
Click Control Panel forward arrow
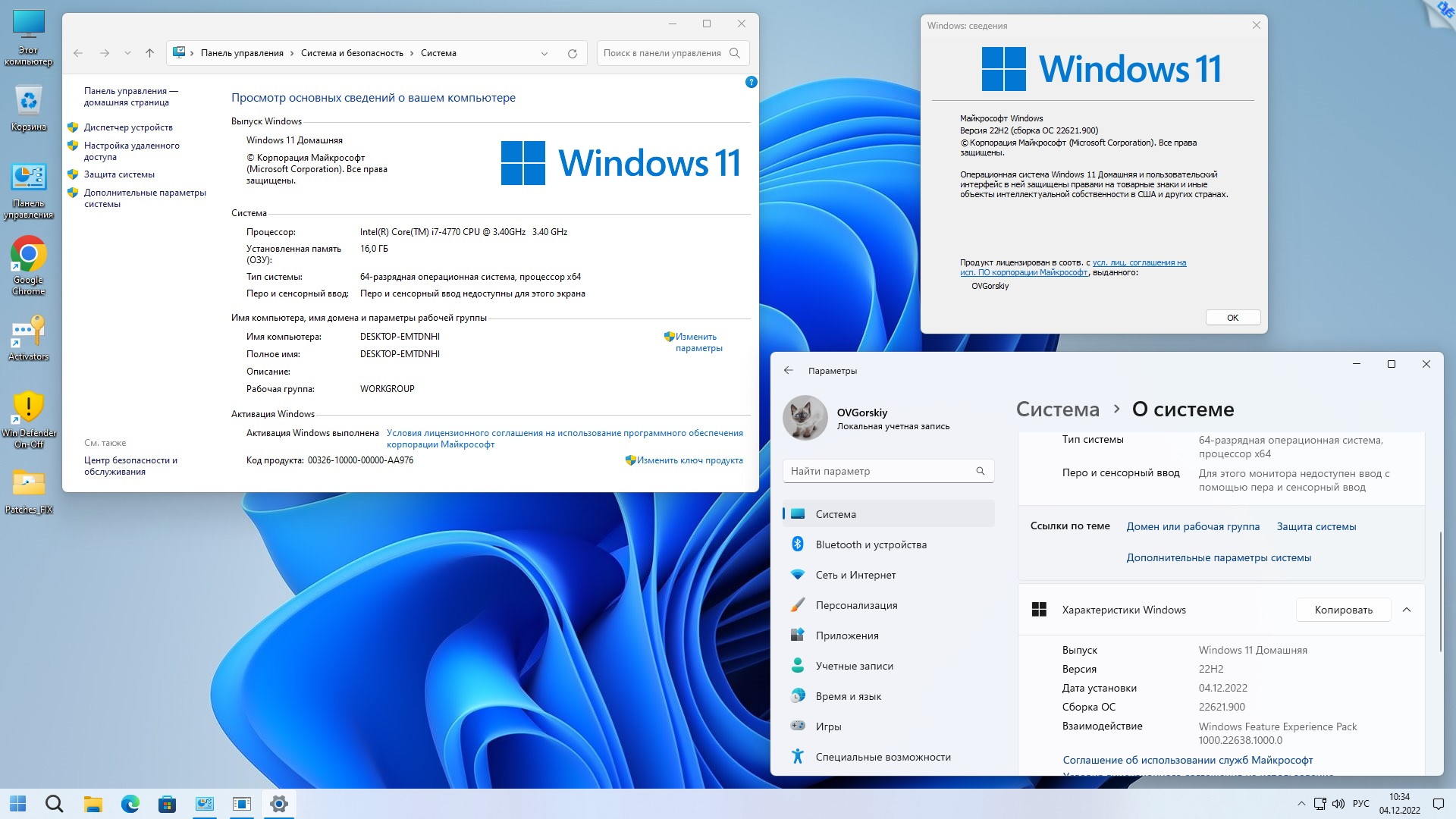(x=105, y=53)
